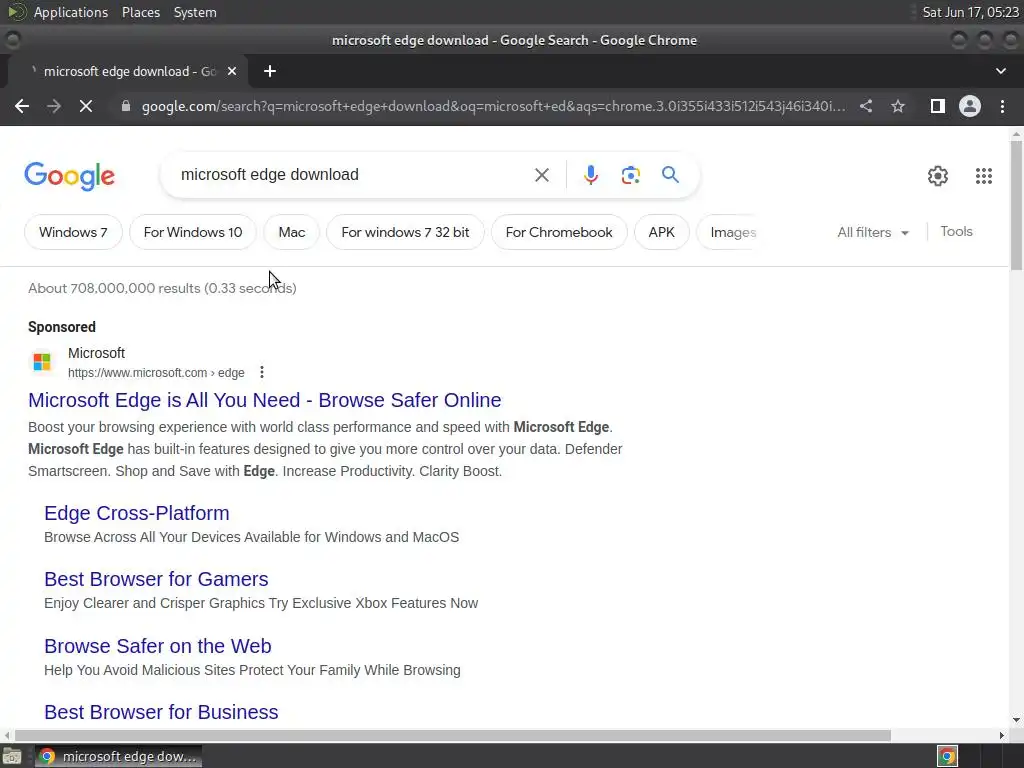Search by image with the Lens icon
The width and height of the screenshot is (1024, 768).
coord(630,175)
